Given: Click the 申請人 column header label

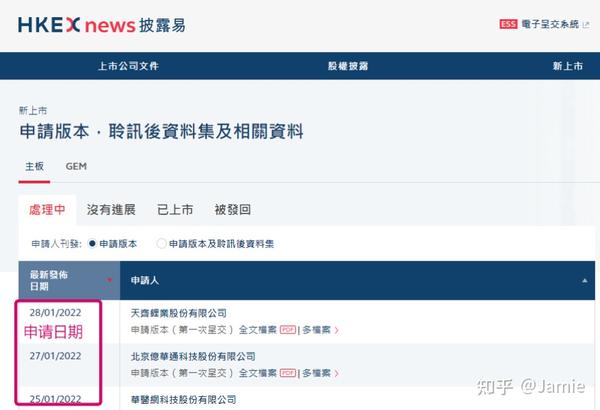Looking at the screenshot, I should tap(145, 280).
